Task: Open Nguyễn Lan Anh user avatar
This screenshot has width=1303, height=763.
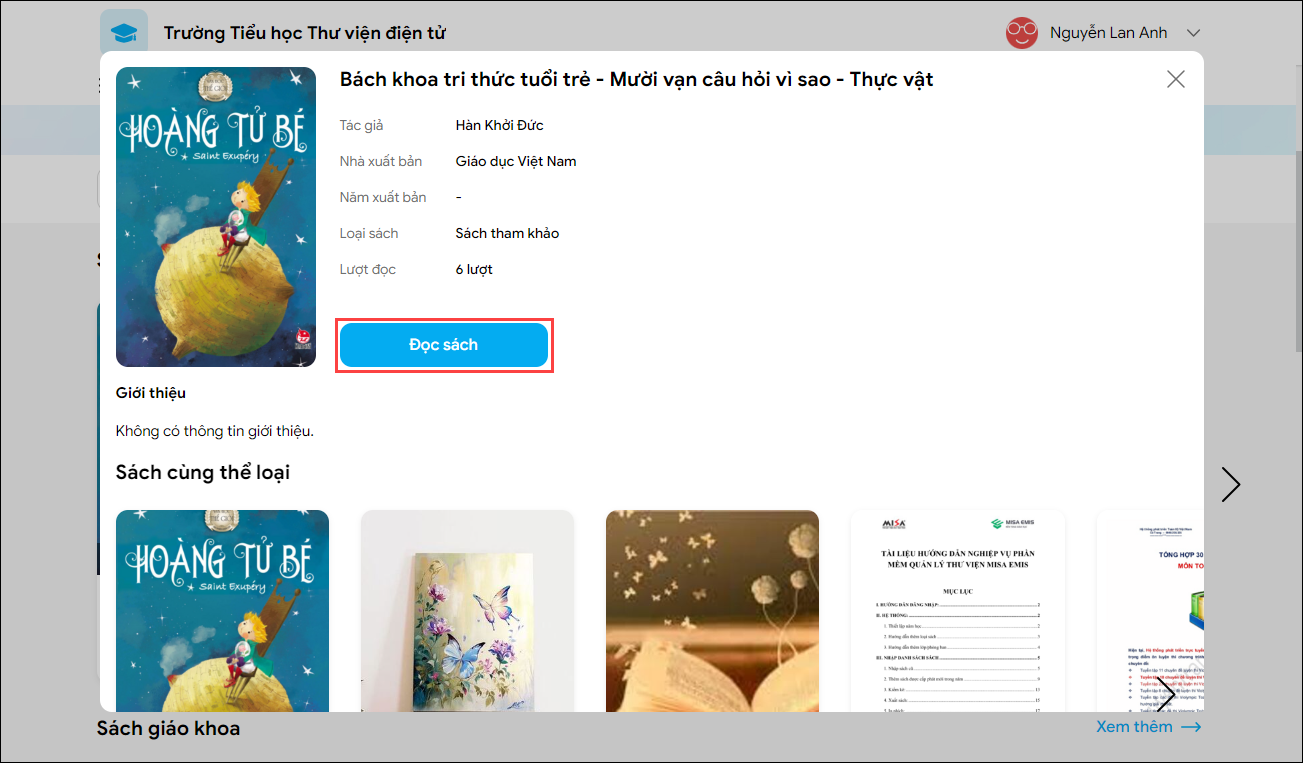Action: [x=1022, y=33]
